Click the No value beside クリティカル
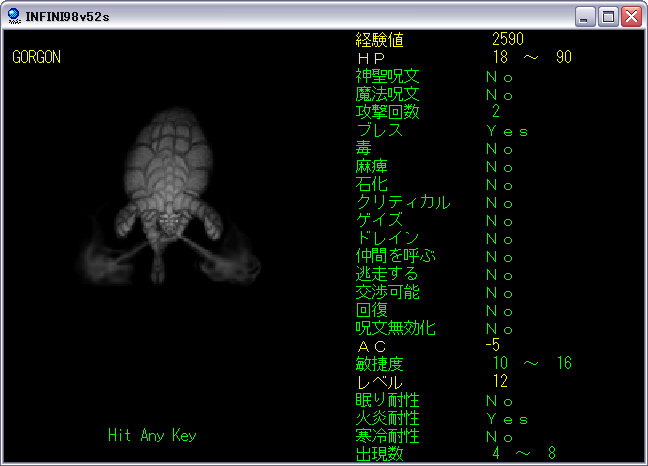Image resolution: width=648 pixels, height=466 pixels. 499,203
